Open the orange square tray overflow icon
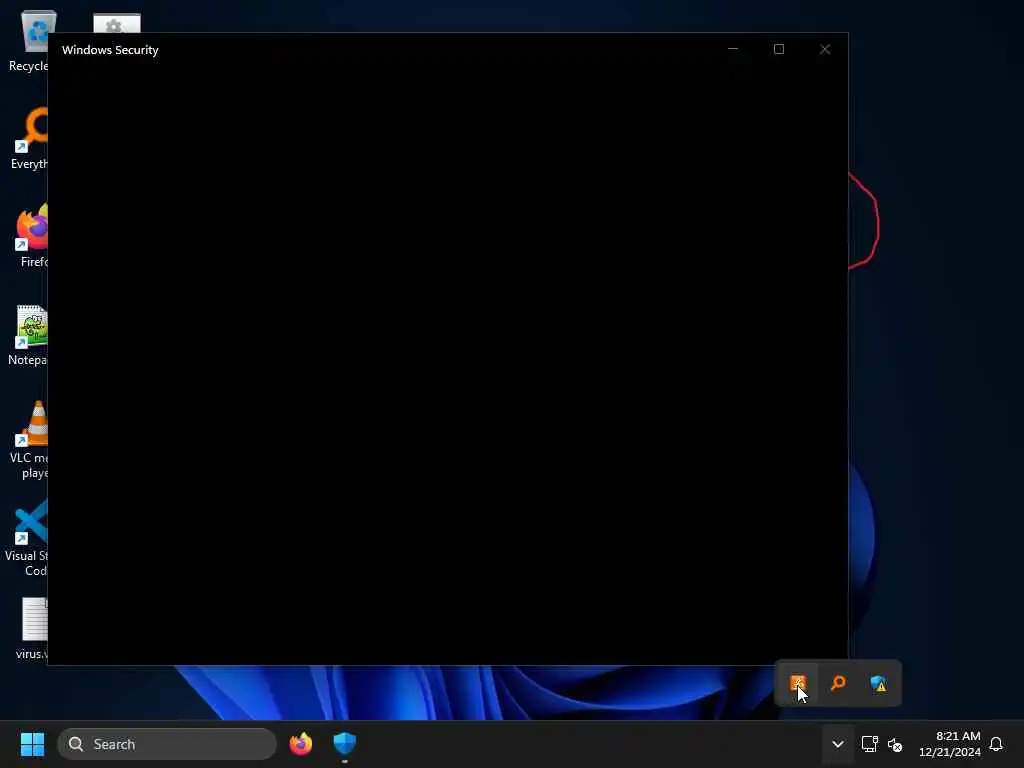Image resolution: width=1024 pixels, height=768 pixels. [x=797, y=683]
